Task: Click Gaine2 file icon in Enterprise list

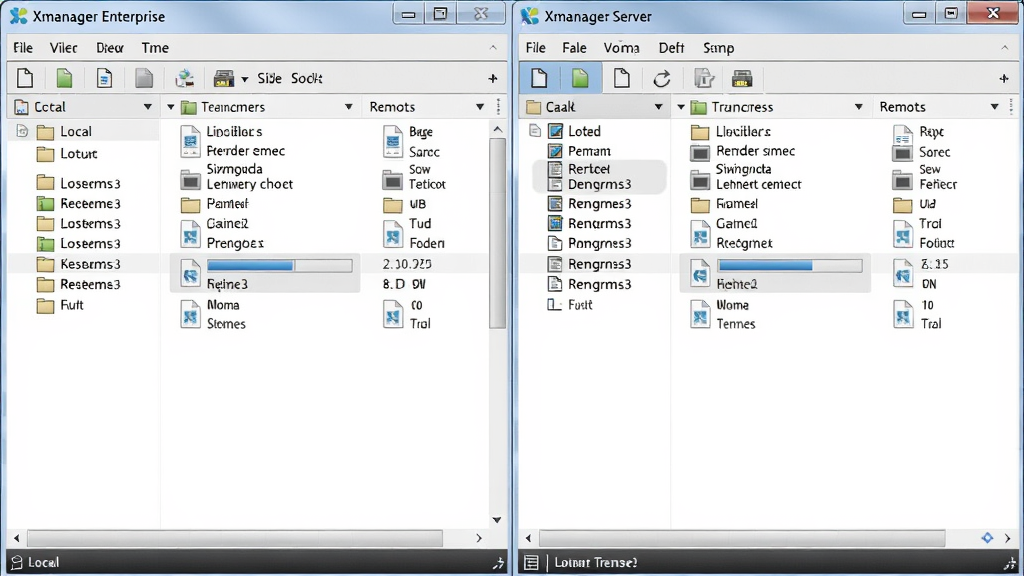Action: point(190,234)
